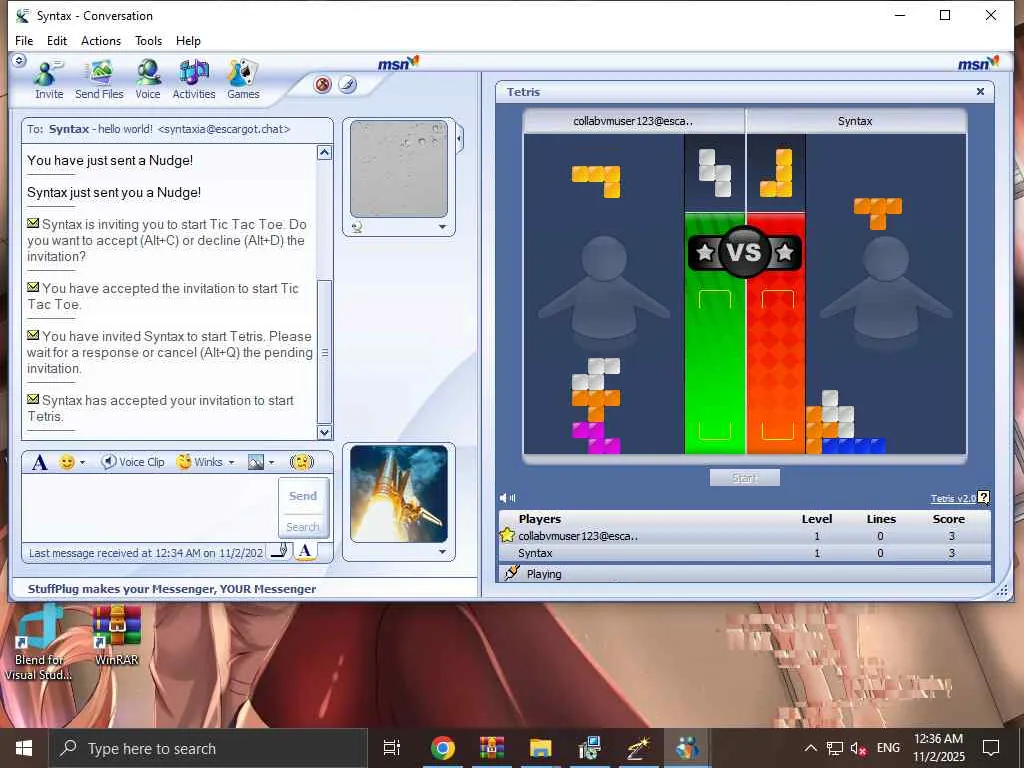The height and width of the screenshot is (768, 1024).
Task: Open the font formatting A button
Action: (x=39, y=462)
